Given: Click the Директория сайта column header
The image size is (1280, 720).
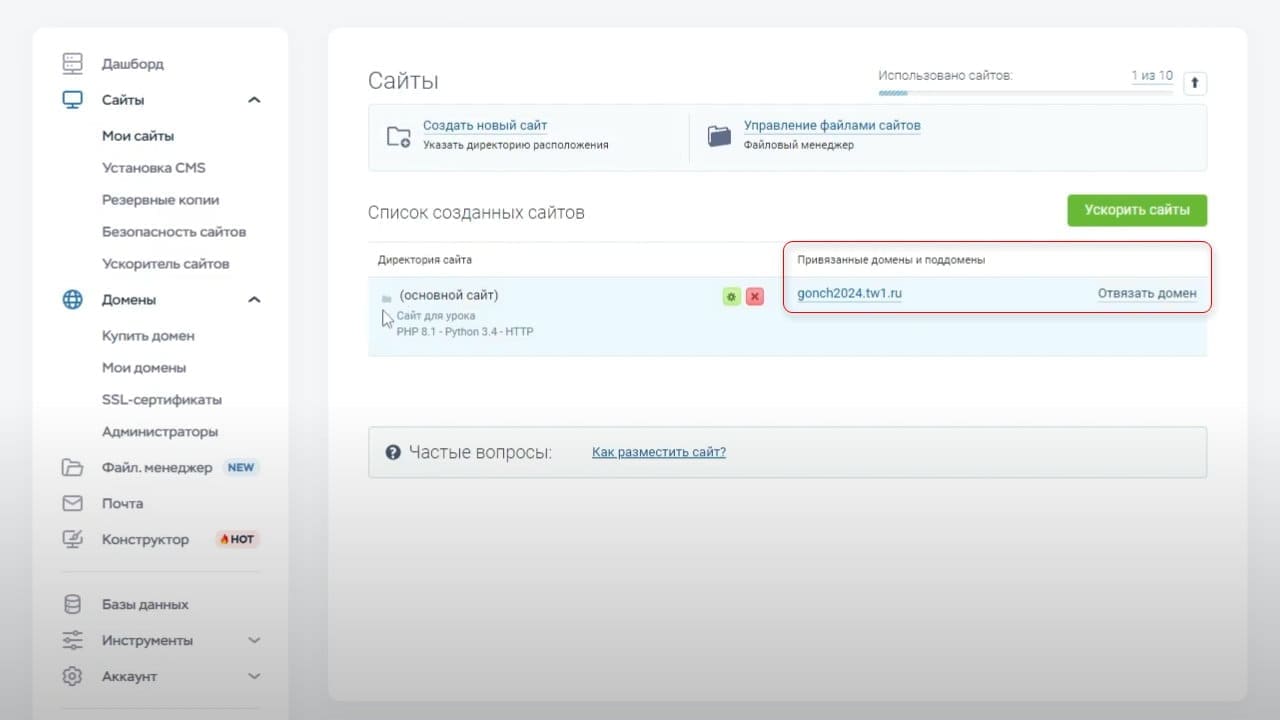Looking at the screenshot, I should click(425, 260).
